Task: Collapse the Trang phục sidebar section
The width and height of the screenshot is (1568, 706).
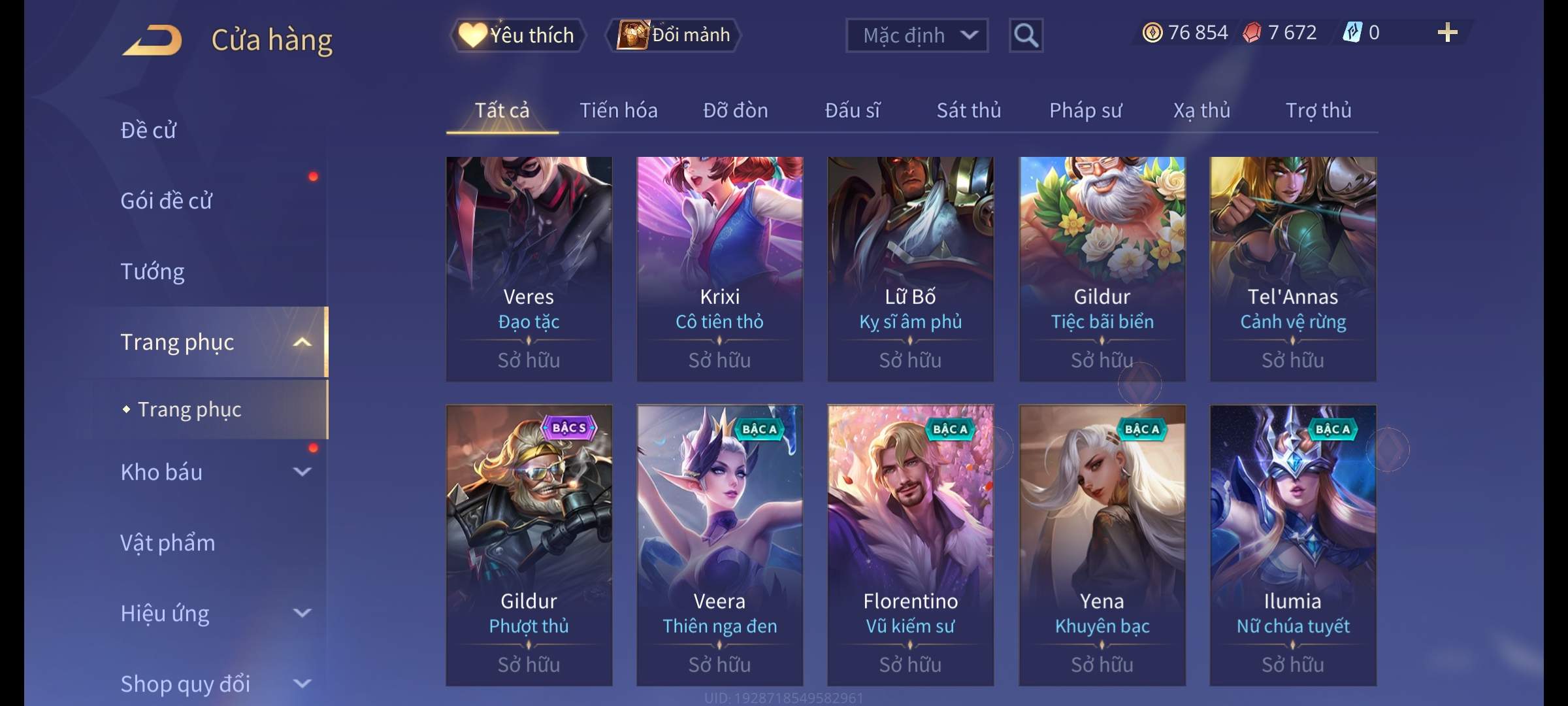Action: click(302, 342)
